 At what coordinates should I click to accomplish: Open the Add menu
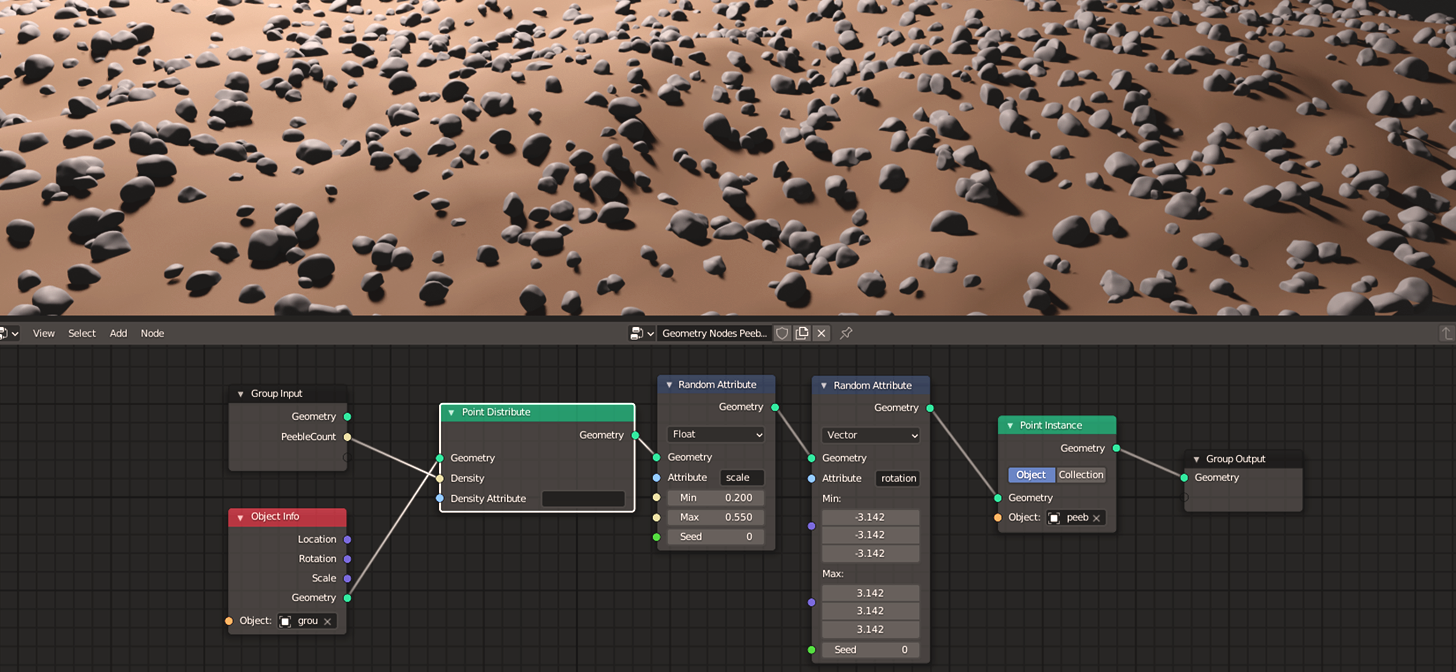coord(118,333)
